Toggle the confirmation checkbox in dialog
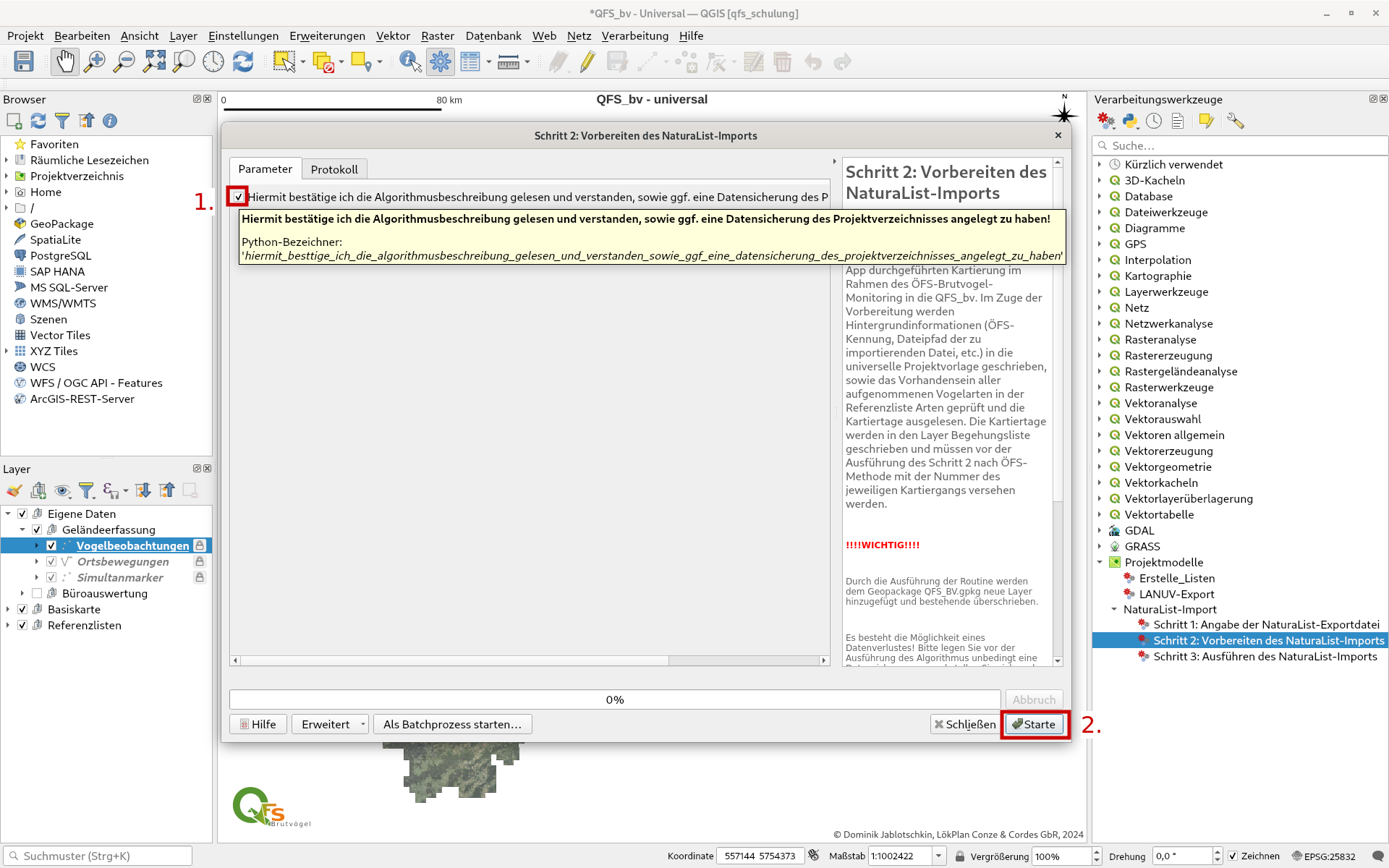Viewport: 1389px width, 868px height. coord(238,197)
